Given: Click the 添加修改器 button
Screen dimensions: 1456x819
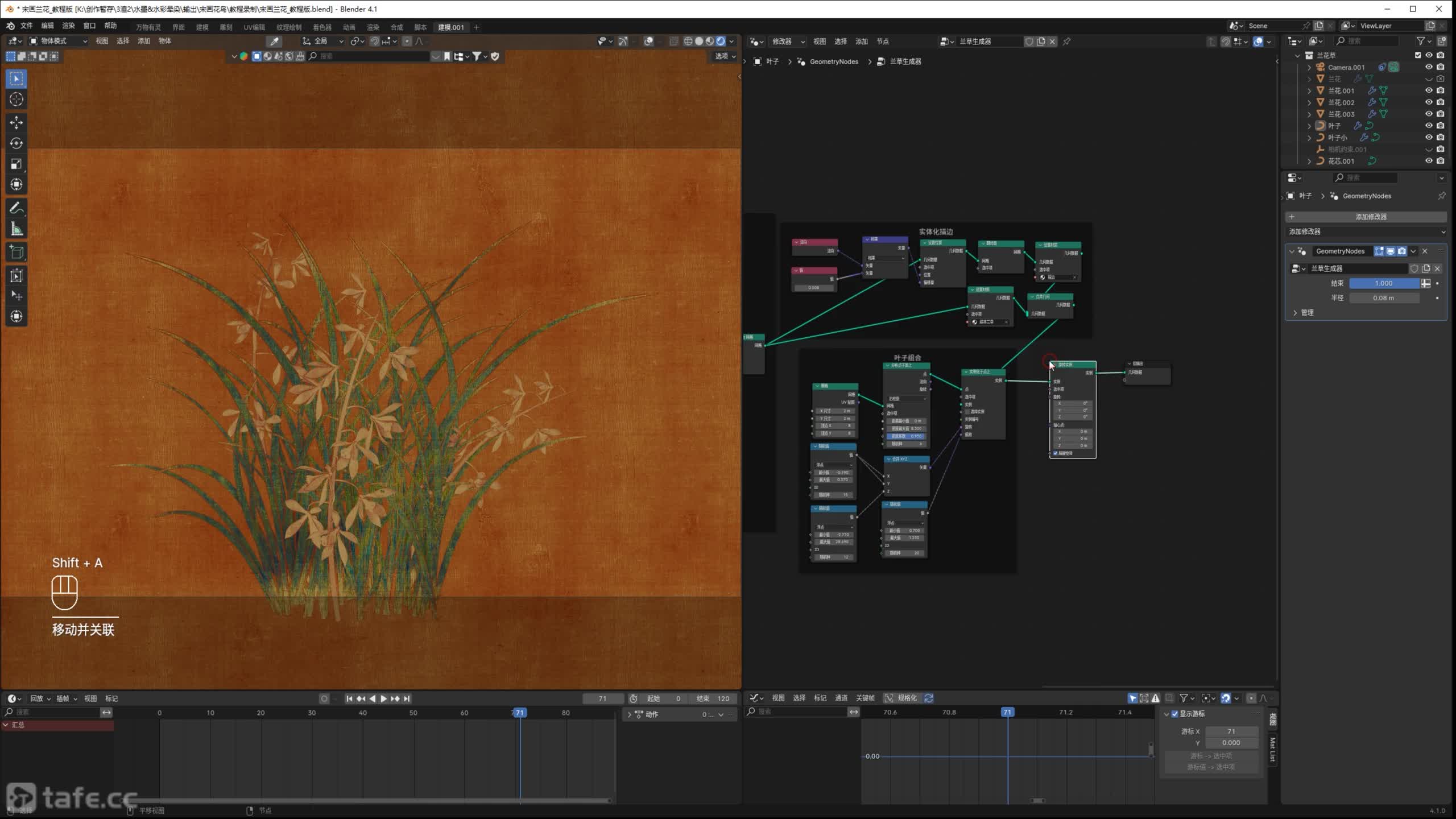Looking at the screenshot, I should coord(1370,217).
